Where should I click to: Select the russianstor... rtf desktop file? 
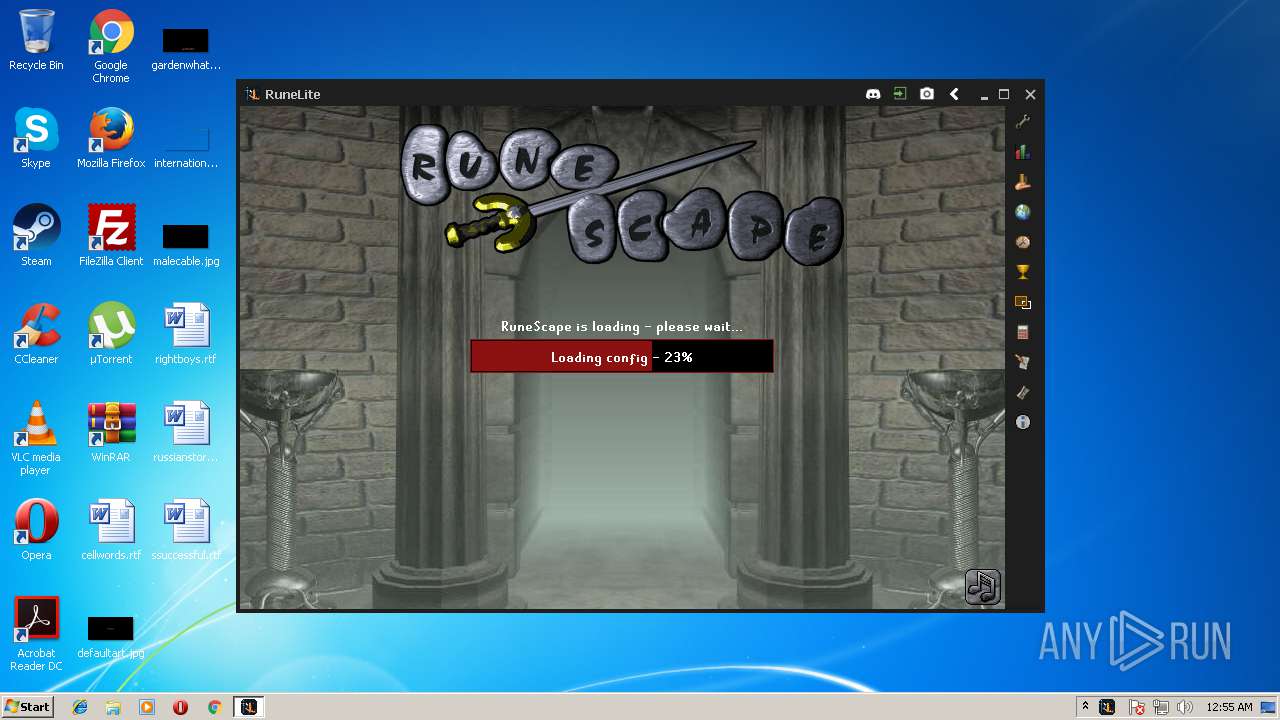(x=186, y=433)
